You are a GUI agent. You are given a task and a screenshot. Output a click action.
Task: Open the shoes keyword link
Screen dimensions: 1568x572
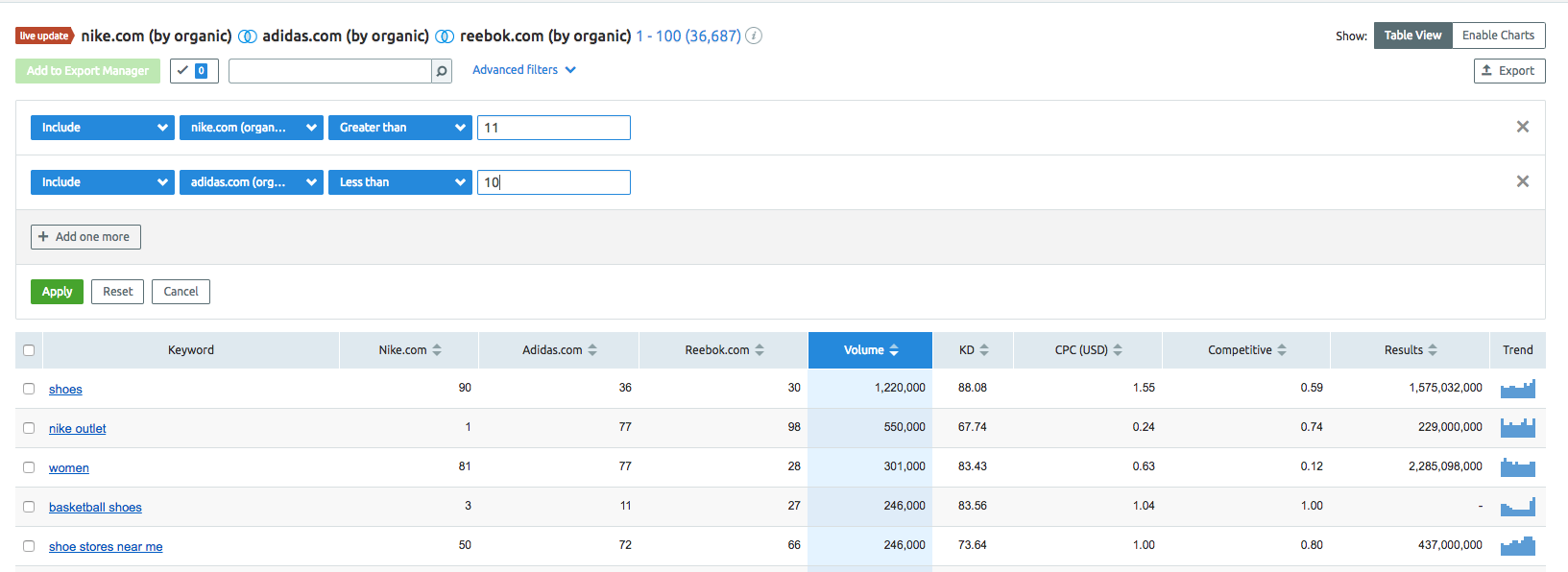65,390
